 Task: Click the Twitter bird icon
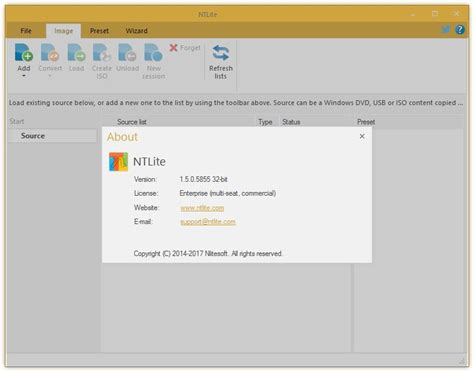pos(446,29)
